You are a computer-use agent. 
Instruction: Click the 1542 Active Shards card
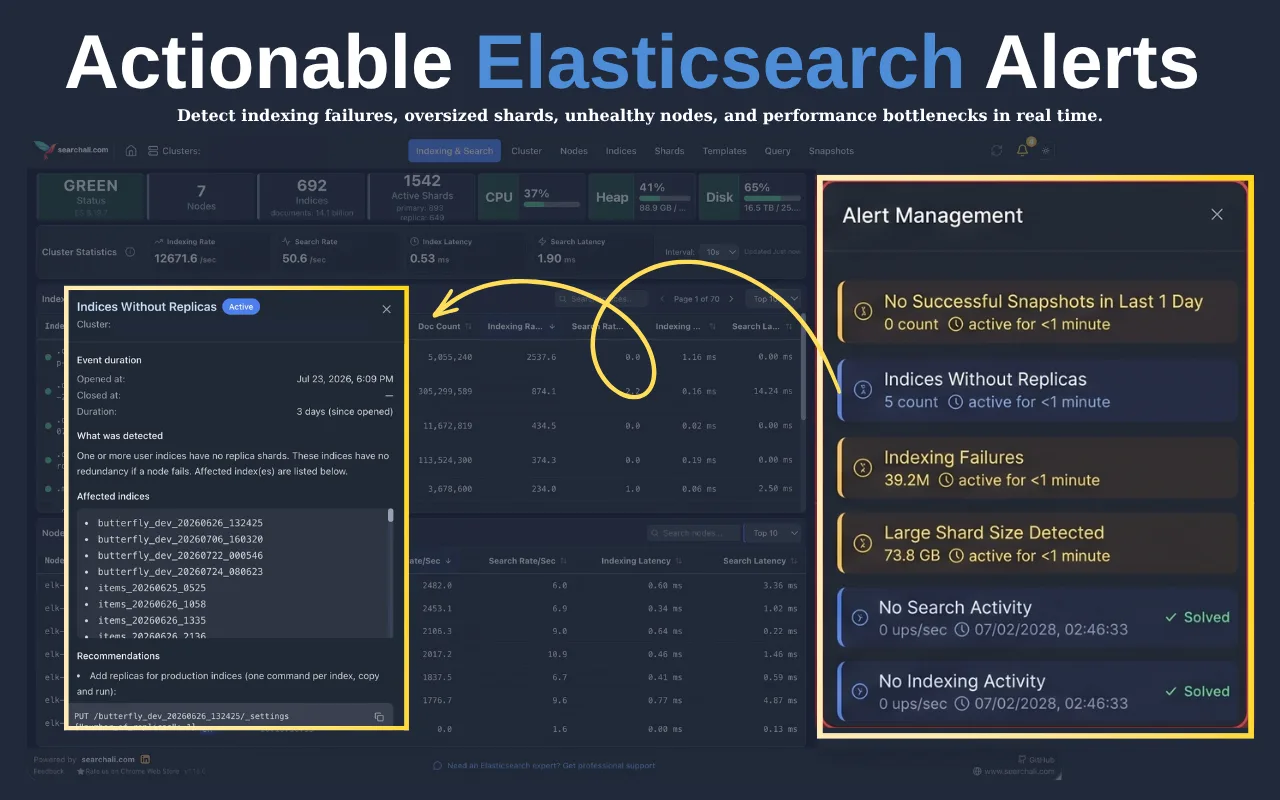[x=422, y=197]
